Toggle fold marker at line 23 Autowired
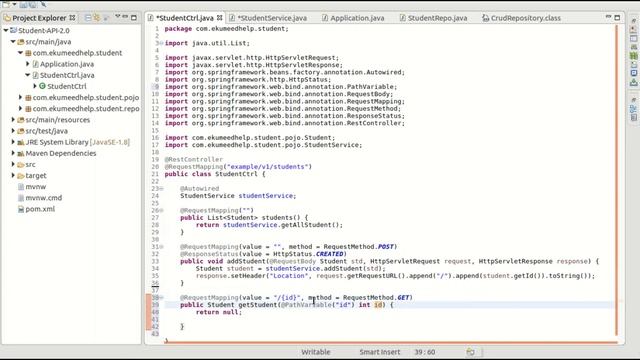The height and width of the screenshot is (360, 640). [x=162, y=189]
